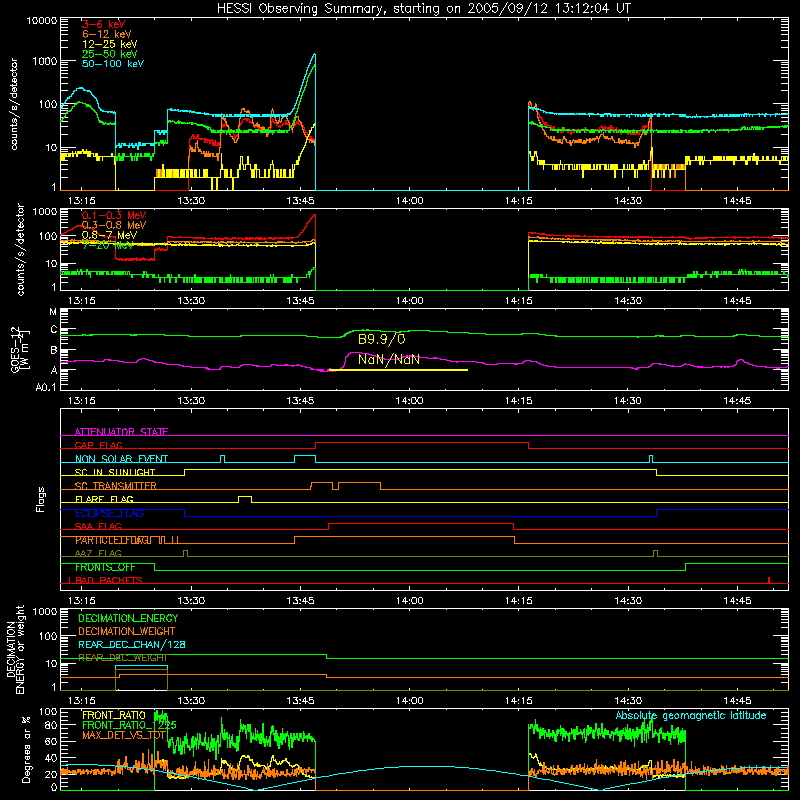
Task: Select the NON_SOLAR_EVENT flag label
Action: pos(121,459)
